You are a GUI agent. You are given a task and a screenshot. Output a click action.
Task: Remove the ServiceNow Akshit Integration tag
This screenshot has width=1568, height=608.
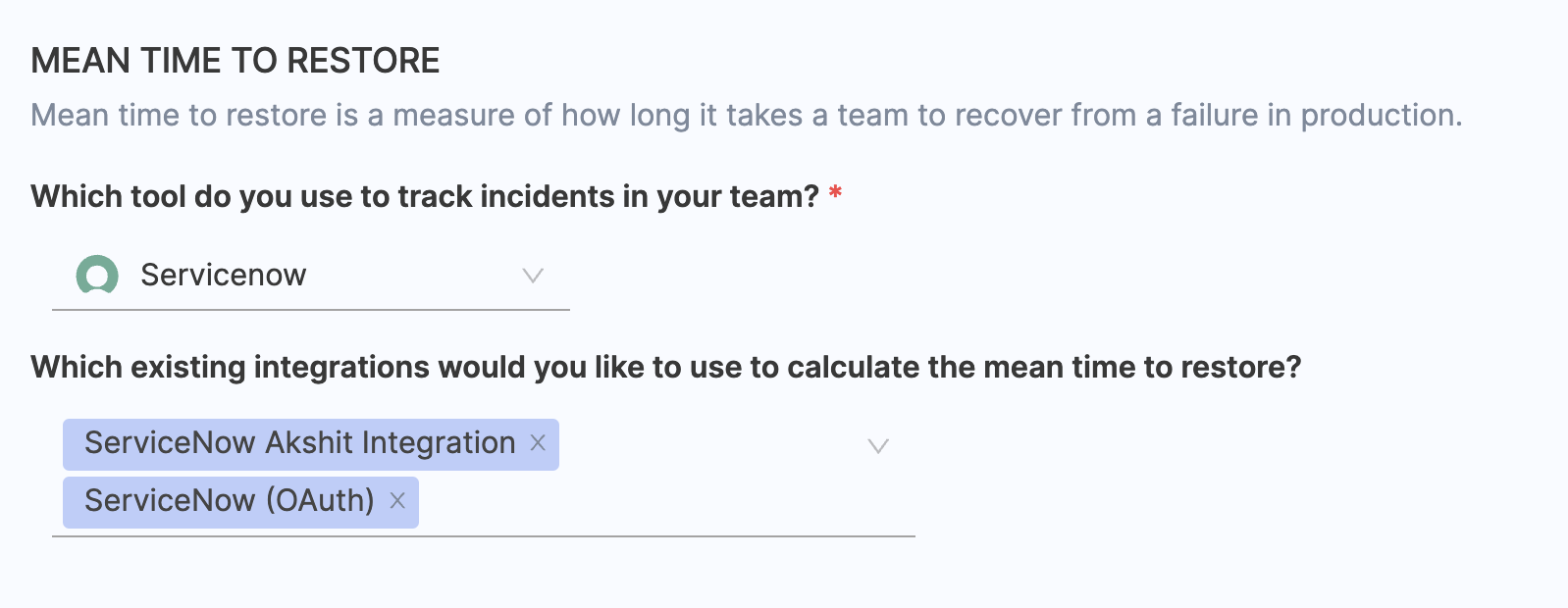tap(538, 443)
